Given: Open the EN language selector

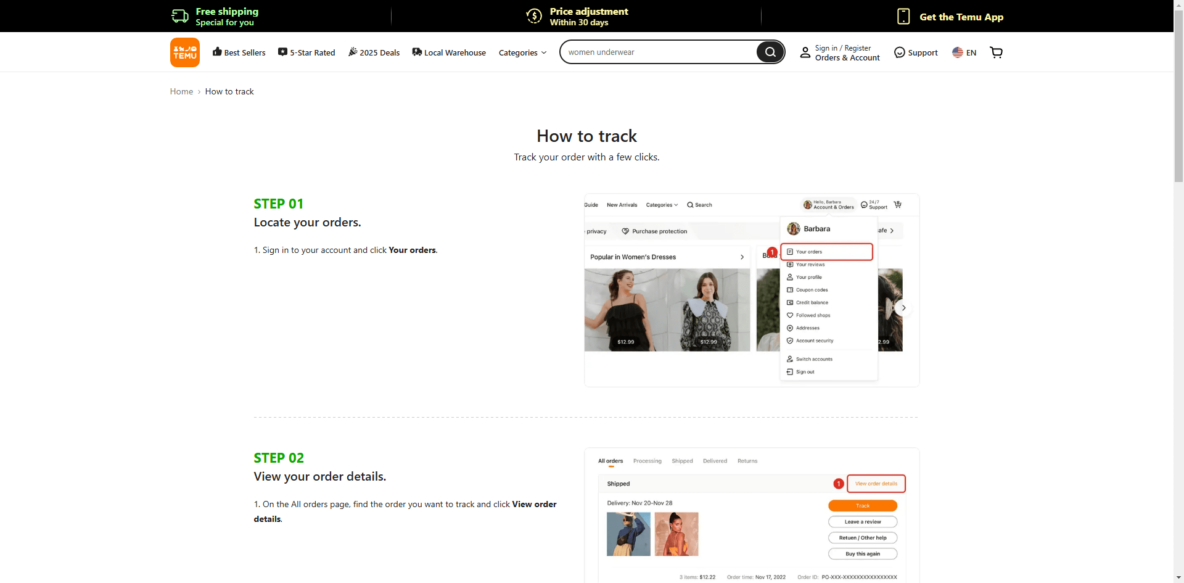Looking at the screenshot, I should tap(963, 51).
